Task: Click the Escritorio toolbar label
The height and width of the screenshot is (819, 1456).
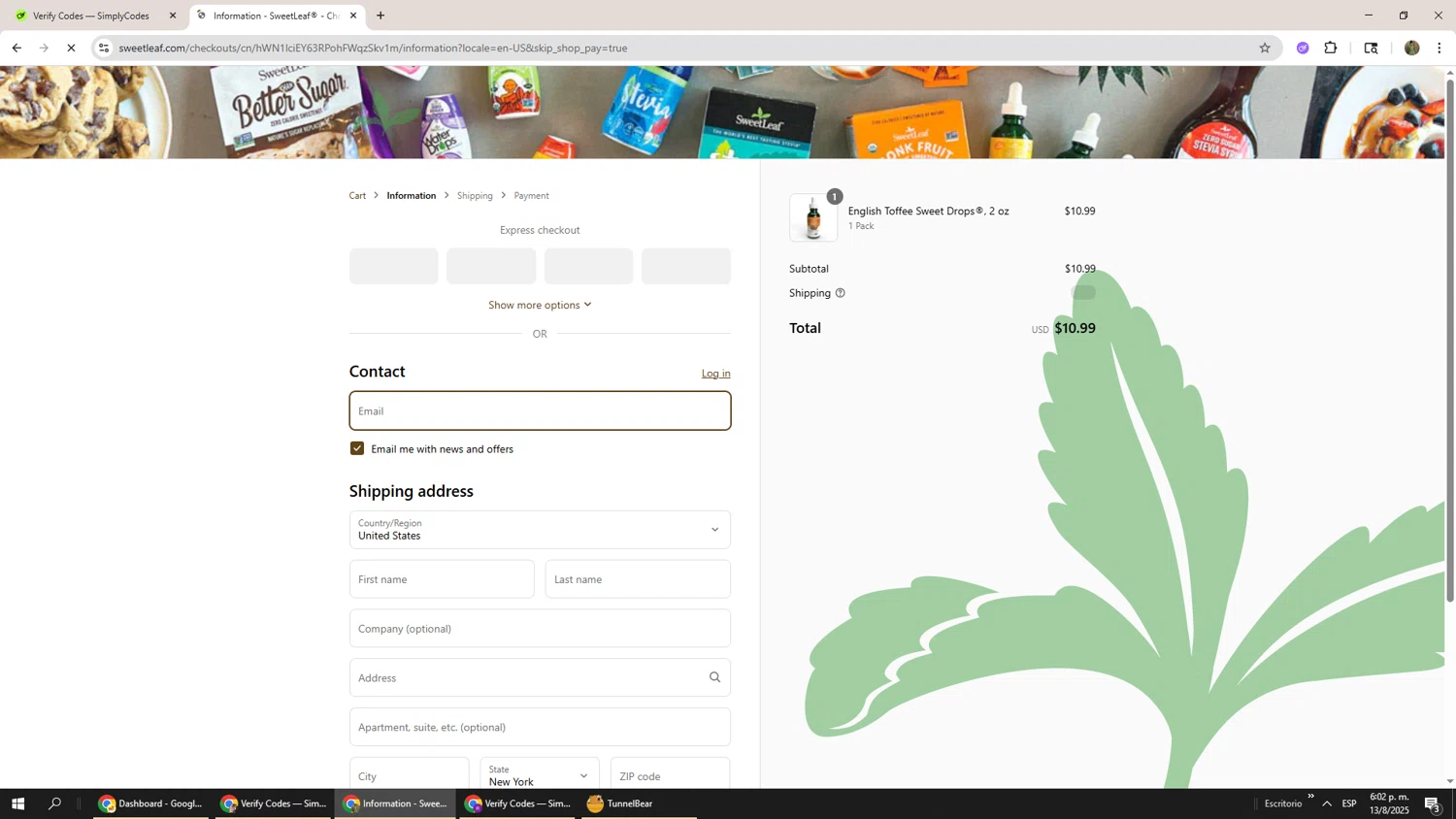Action: [x=1283, y=803]
